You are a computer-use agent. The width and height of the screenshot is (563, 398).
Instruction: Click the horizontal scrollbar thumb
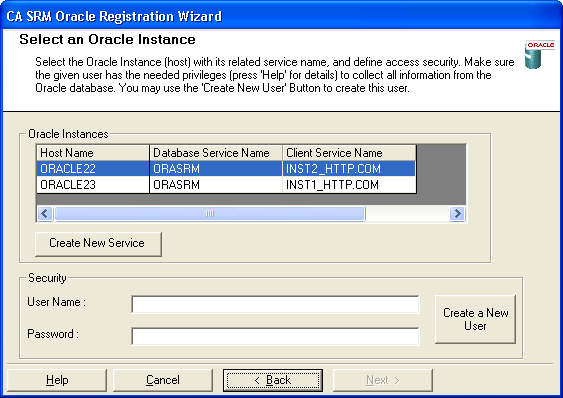click(x=210, y=213)
